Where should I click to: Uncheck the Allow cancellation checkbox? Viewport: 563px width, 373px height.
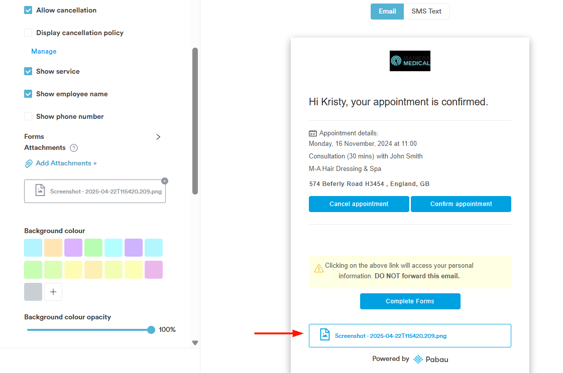(28, 10)
